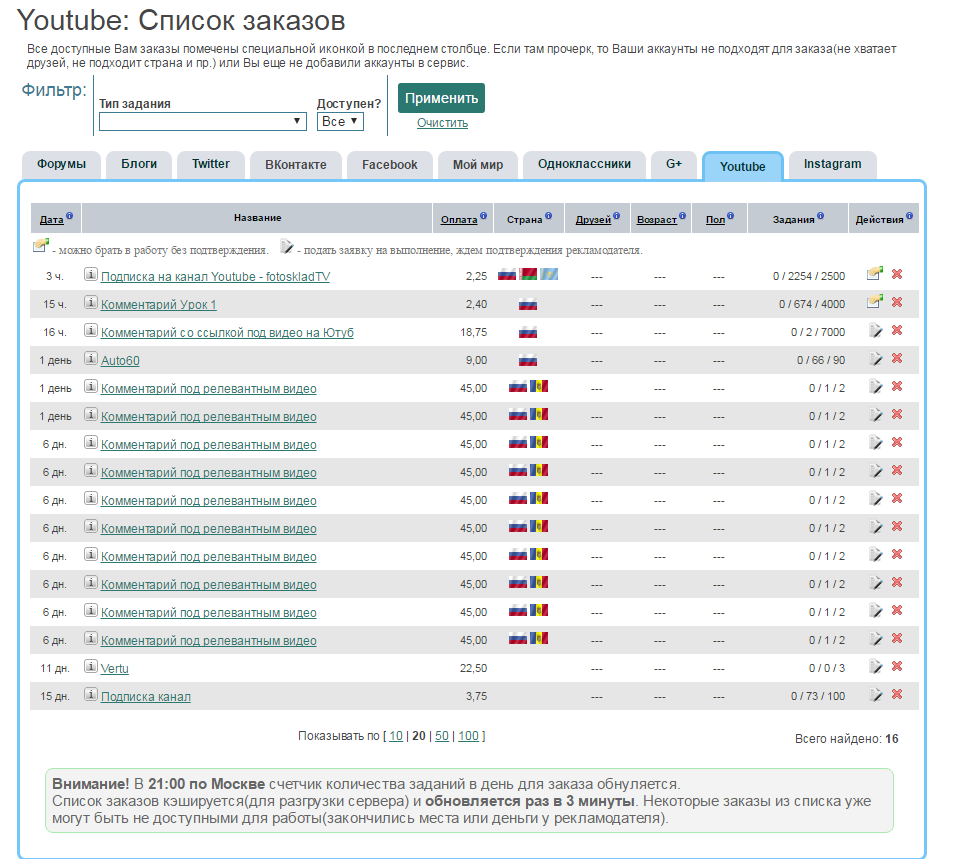Remove Комментарий со ссылкой order via red cross

[x=897, y=330]
